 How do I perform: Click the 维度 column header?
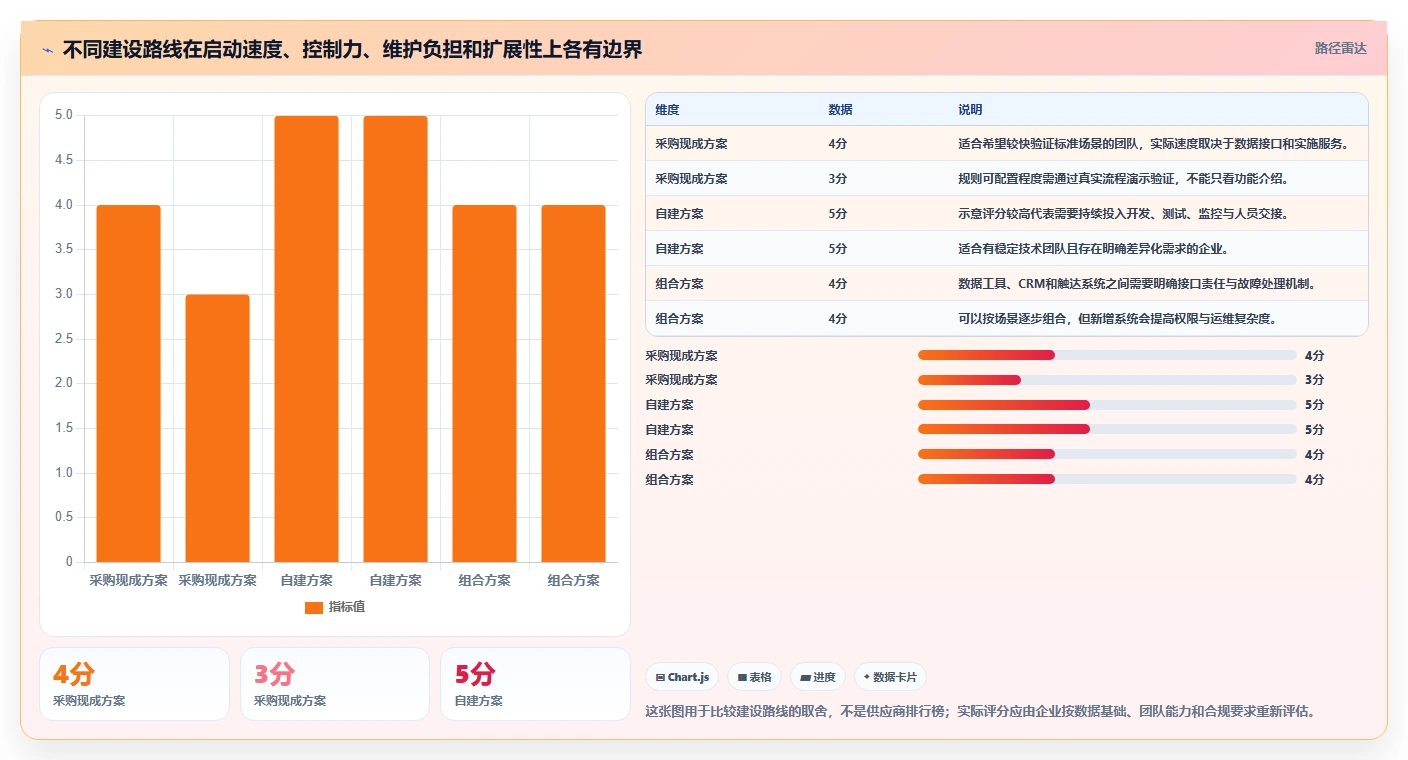pos(667,109)
